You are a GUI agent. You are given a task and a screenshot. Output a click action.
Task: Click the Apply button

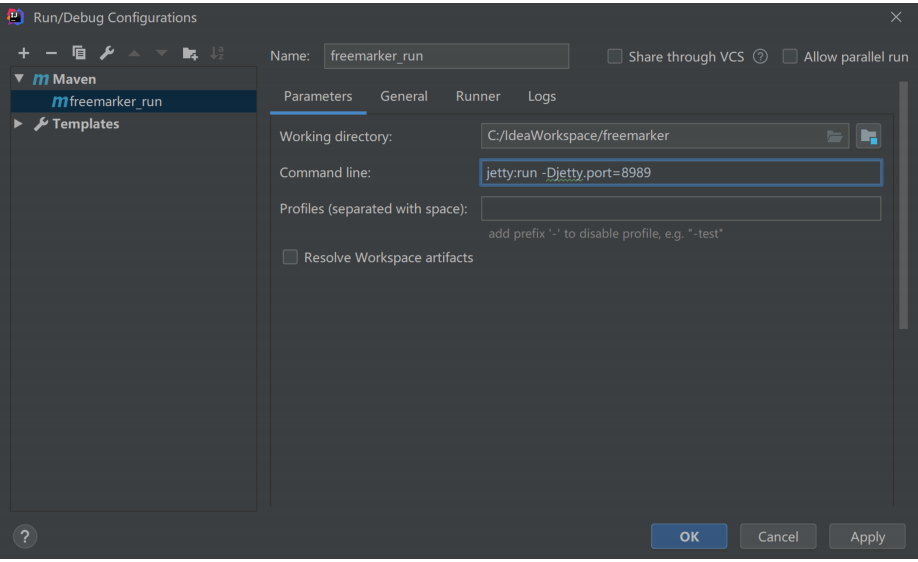click(x=867, y=536)
